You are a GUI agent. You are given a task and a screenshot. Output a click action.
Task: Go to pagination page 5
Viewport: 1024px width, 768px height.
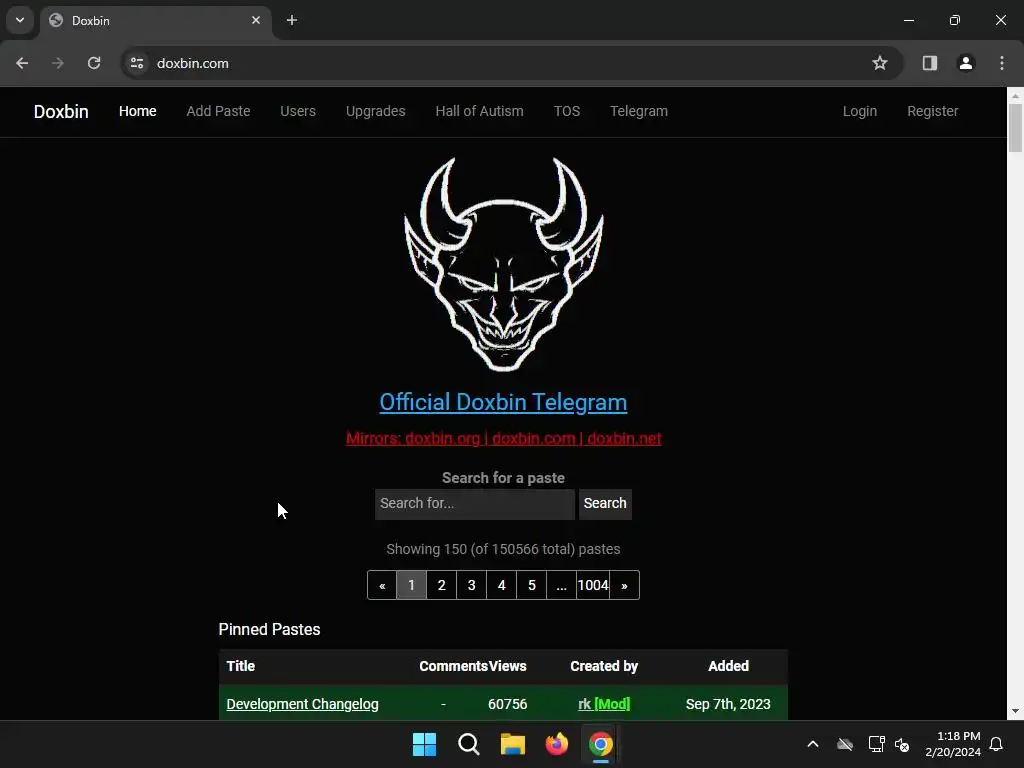coord(532,585)
